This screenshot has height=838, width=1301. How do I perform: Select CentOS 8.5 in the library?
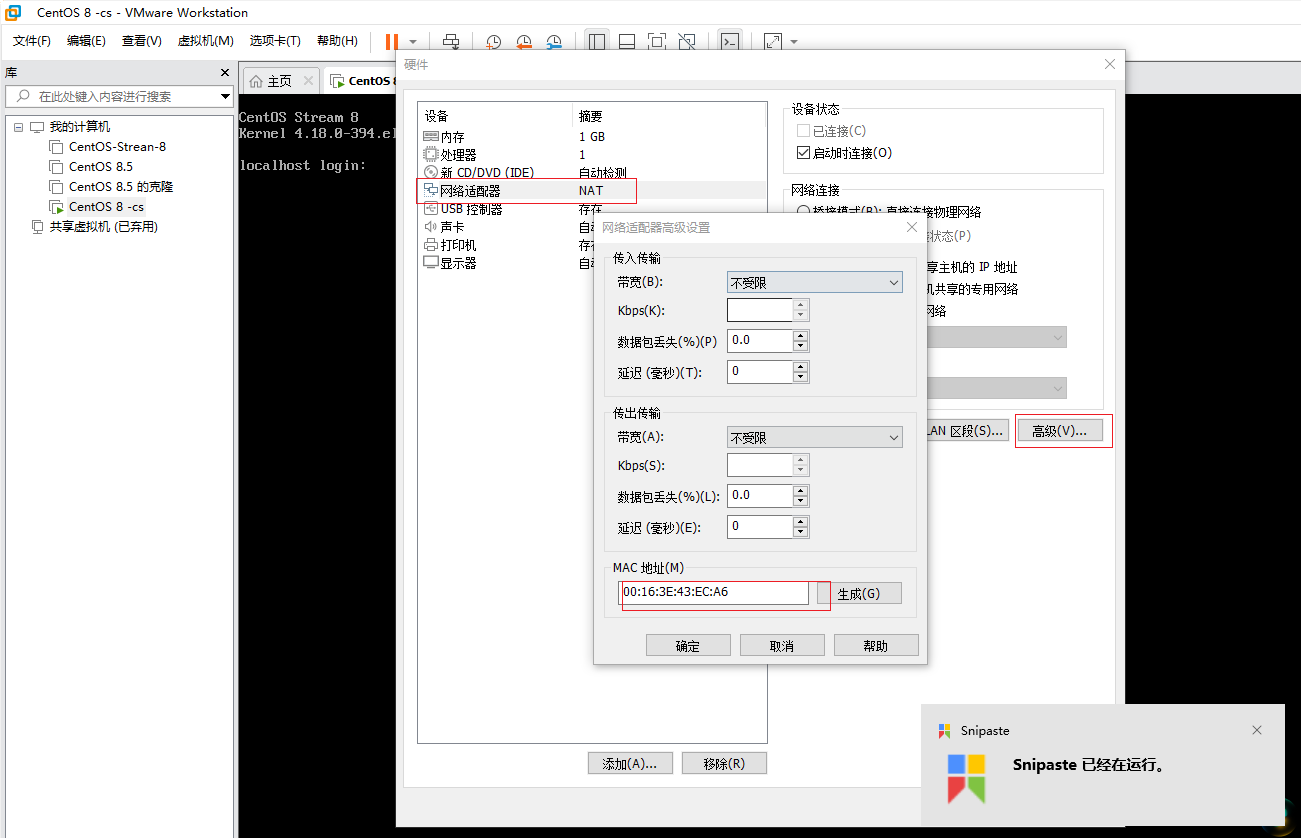coord(101,167)
